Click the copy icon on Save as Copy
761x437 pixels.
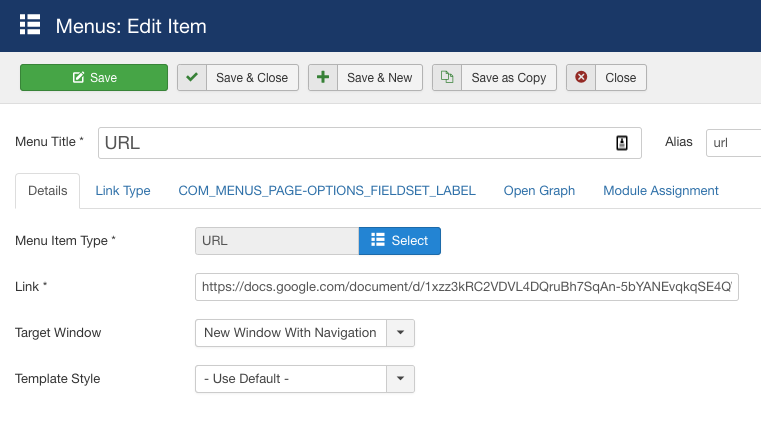[x=447, y=78]
